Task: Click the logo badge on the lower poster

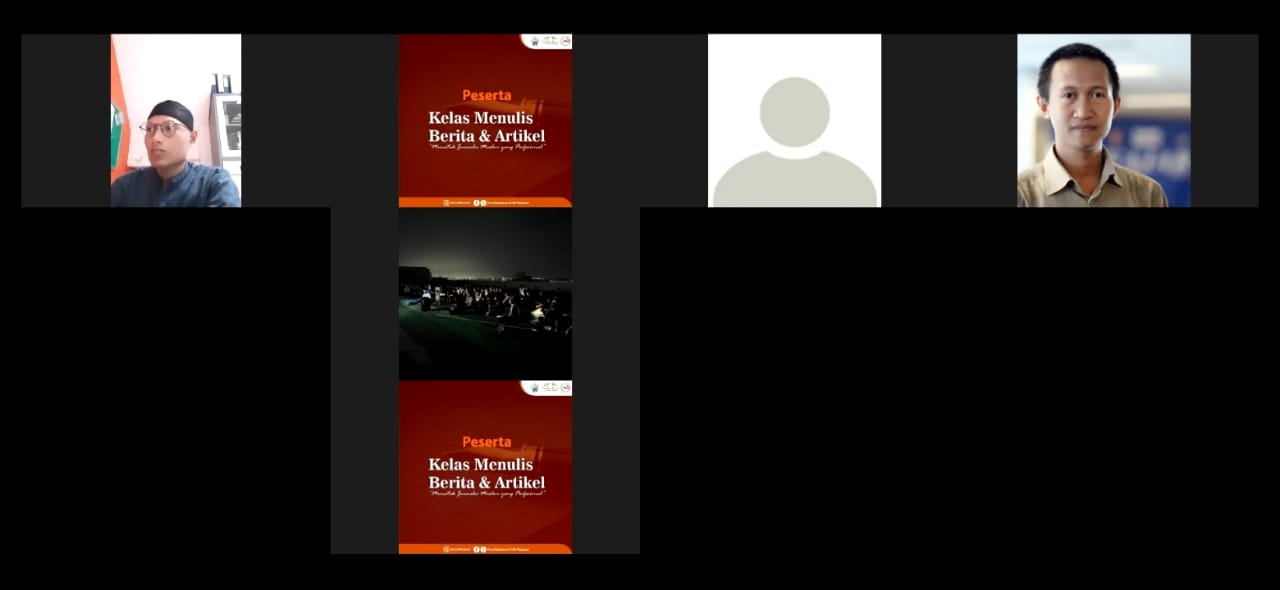Action: (x=546, y=387)
